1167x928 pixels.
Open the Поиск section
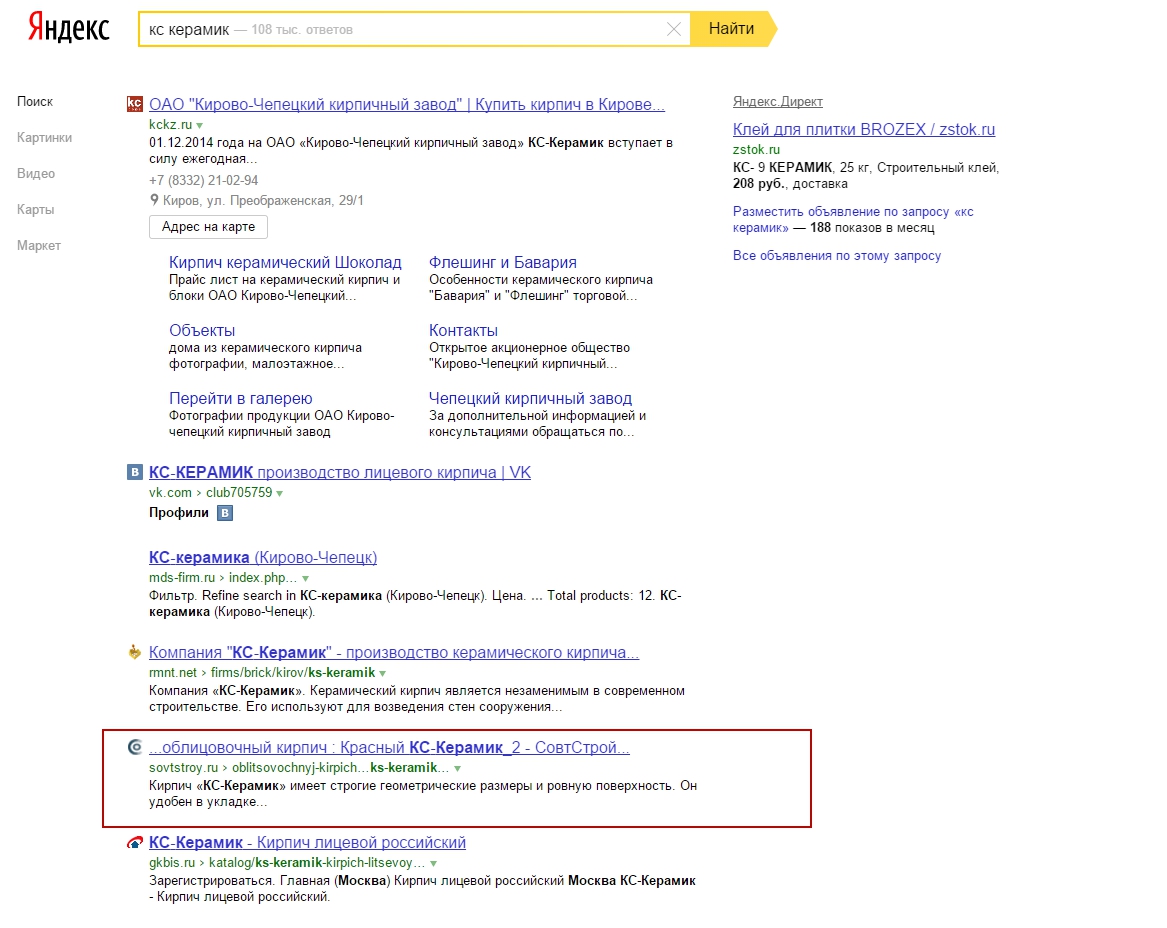tap(35, 101)
